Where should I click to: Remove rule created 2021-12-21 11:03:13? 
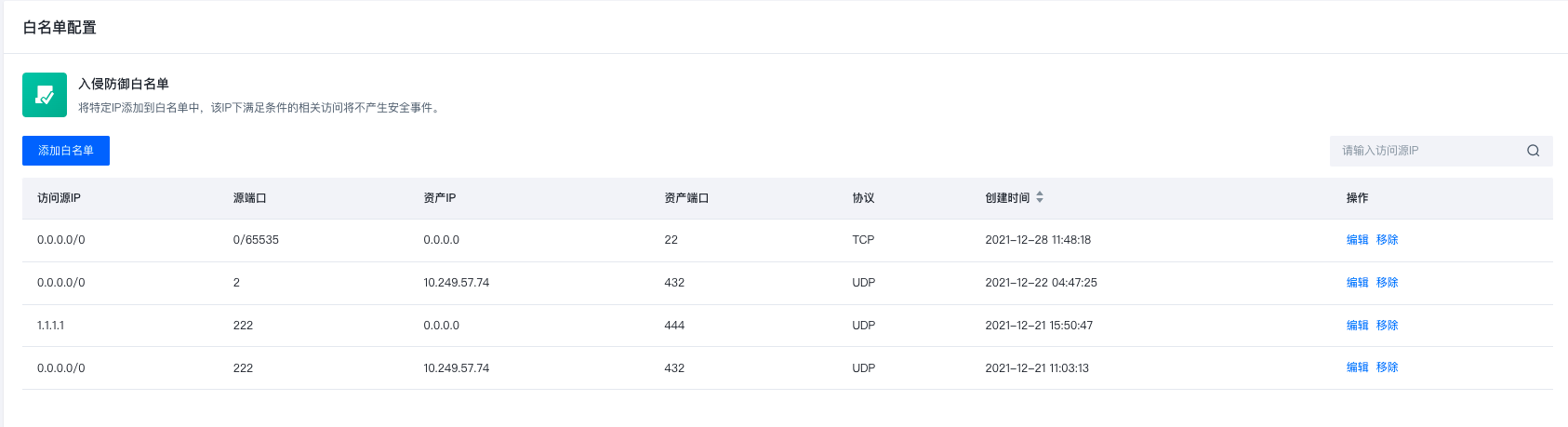[1387, 367]
